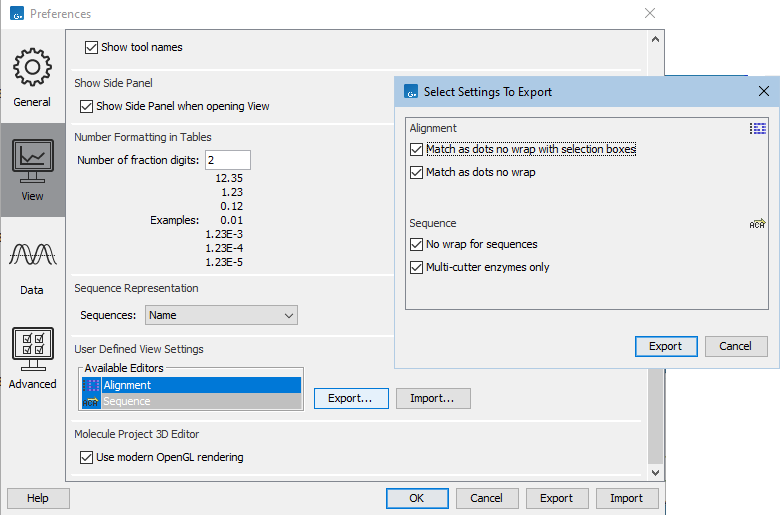The height and width of the screenshot is (515, 780).
Task: Click the Preferences window app icon
Action: (17, 13)
